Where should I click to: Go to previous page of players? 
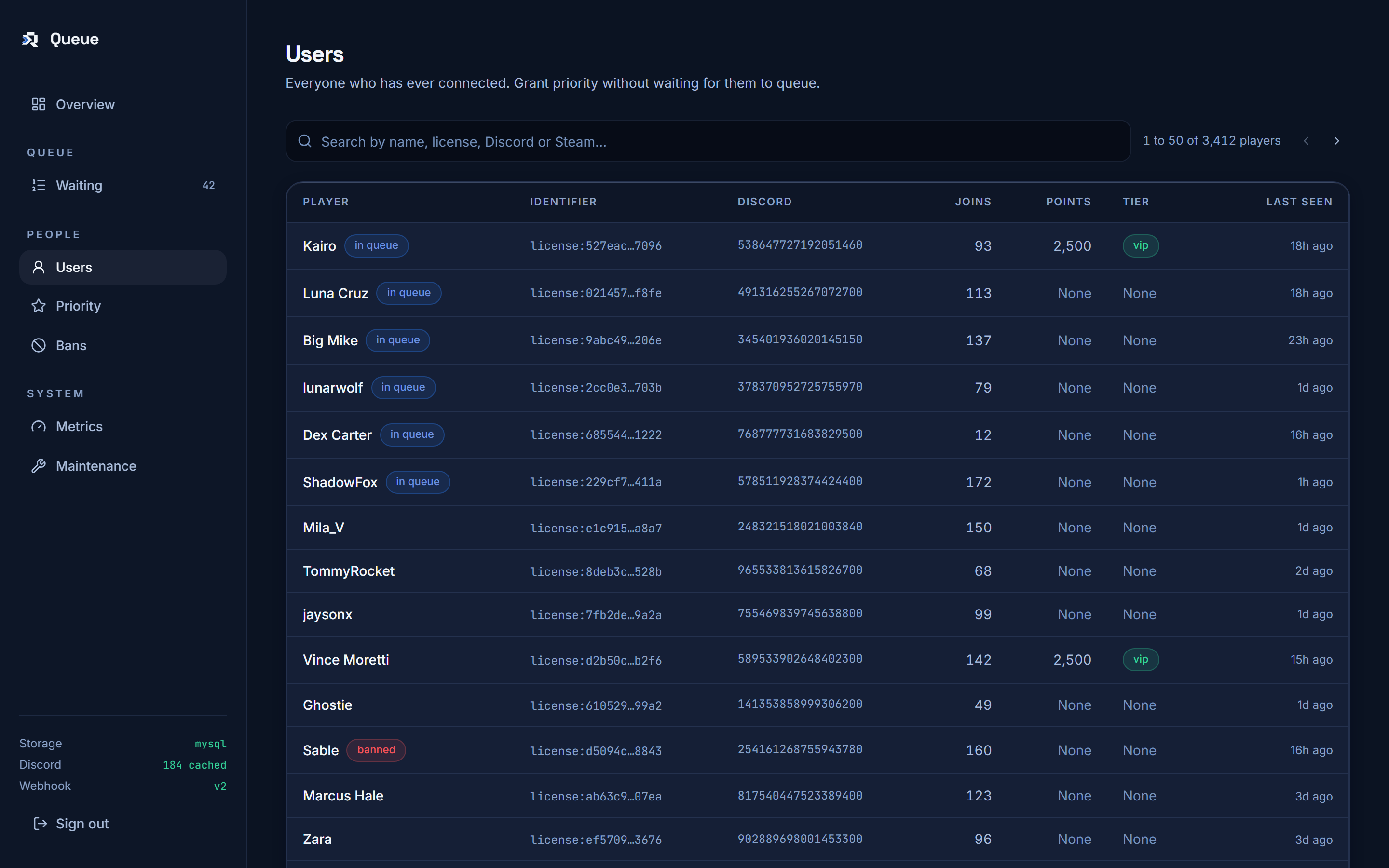point(1307,141)
